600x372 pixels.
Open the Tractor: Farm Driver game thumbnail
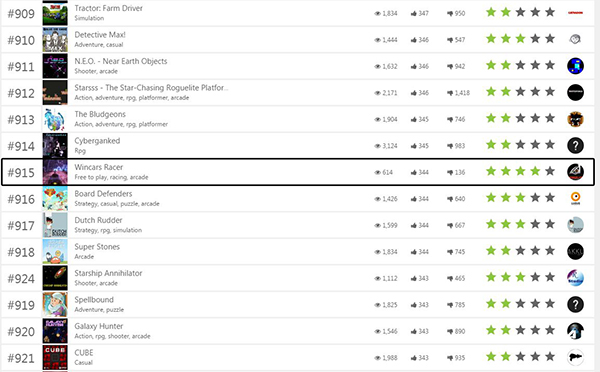55,13
